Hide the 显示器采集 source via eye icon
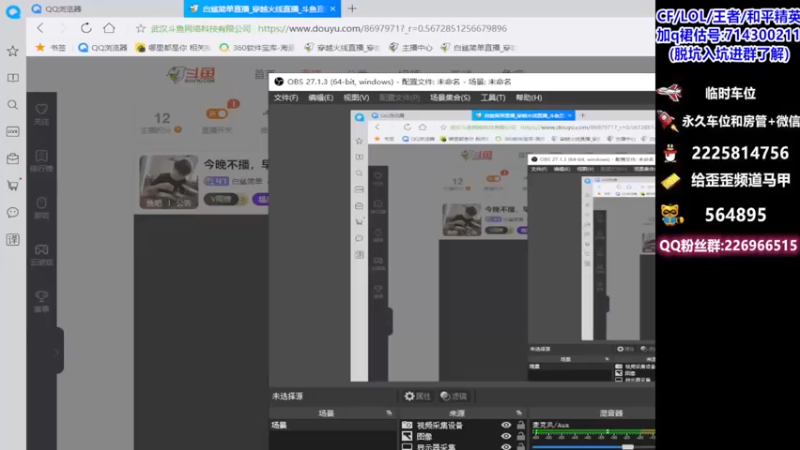The width and height of the screenshot is (800, 450). pyautogui.click(x=506, y=446)
